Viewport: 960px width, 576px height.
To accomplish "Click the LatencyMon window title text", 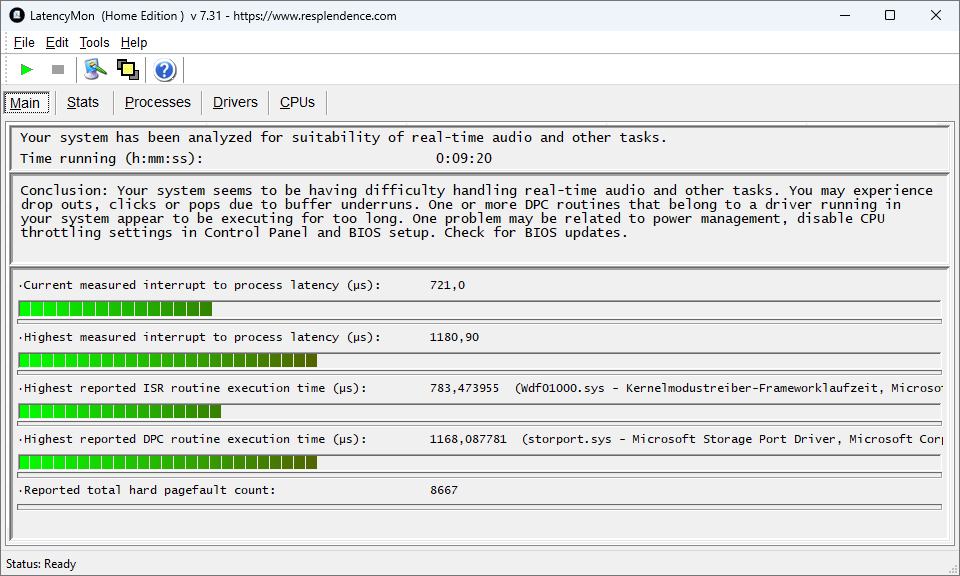I will pyautogui.click(x=213, y=16).
